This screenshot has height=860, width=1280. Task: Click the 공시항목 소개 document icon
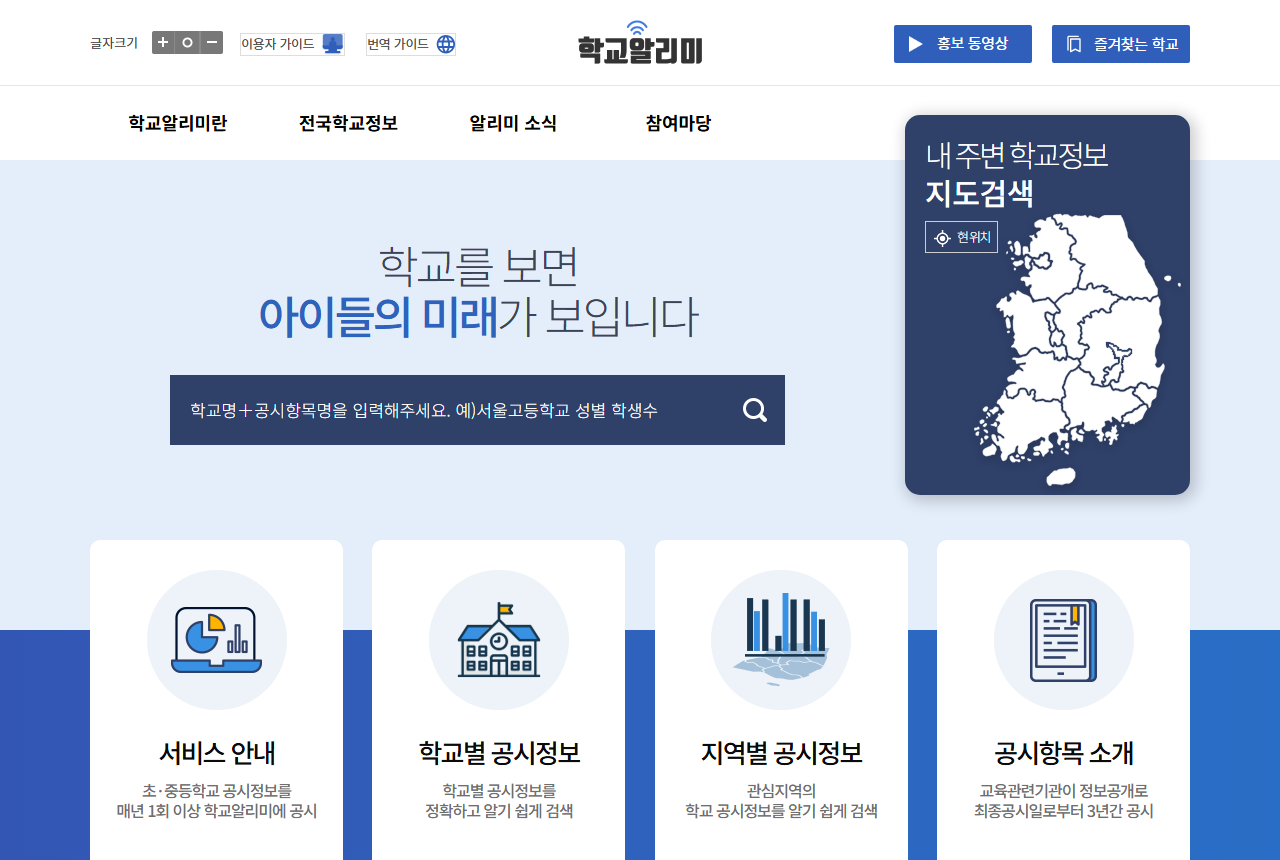pyautogui.click(x=1064, y=640)
